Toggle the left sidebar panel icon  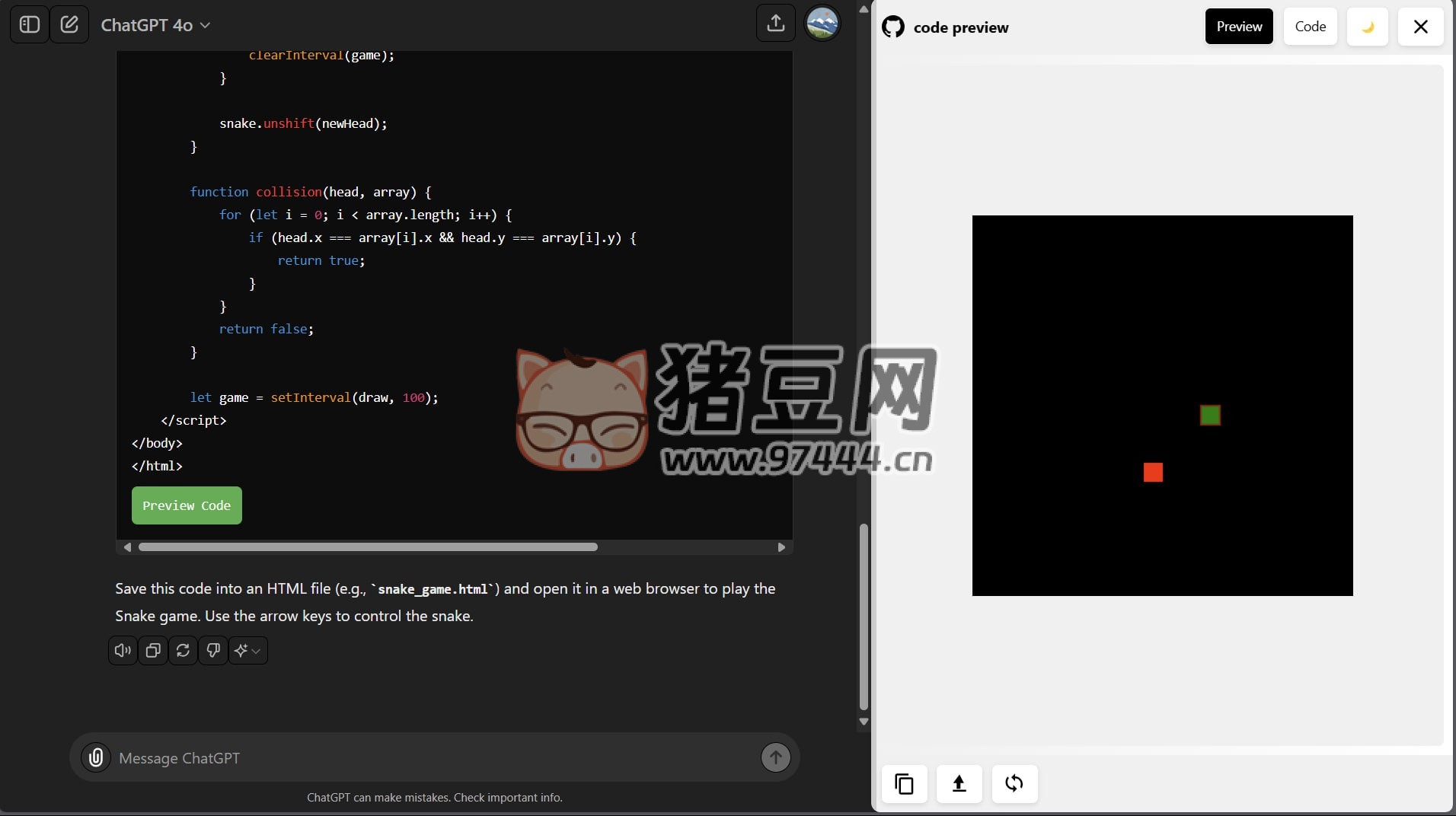click(30, 24)
